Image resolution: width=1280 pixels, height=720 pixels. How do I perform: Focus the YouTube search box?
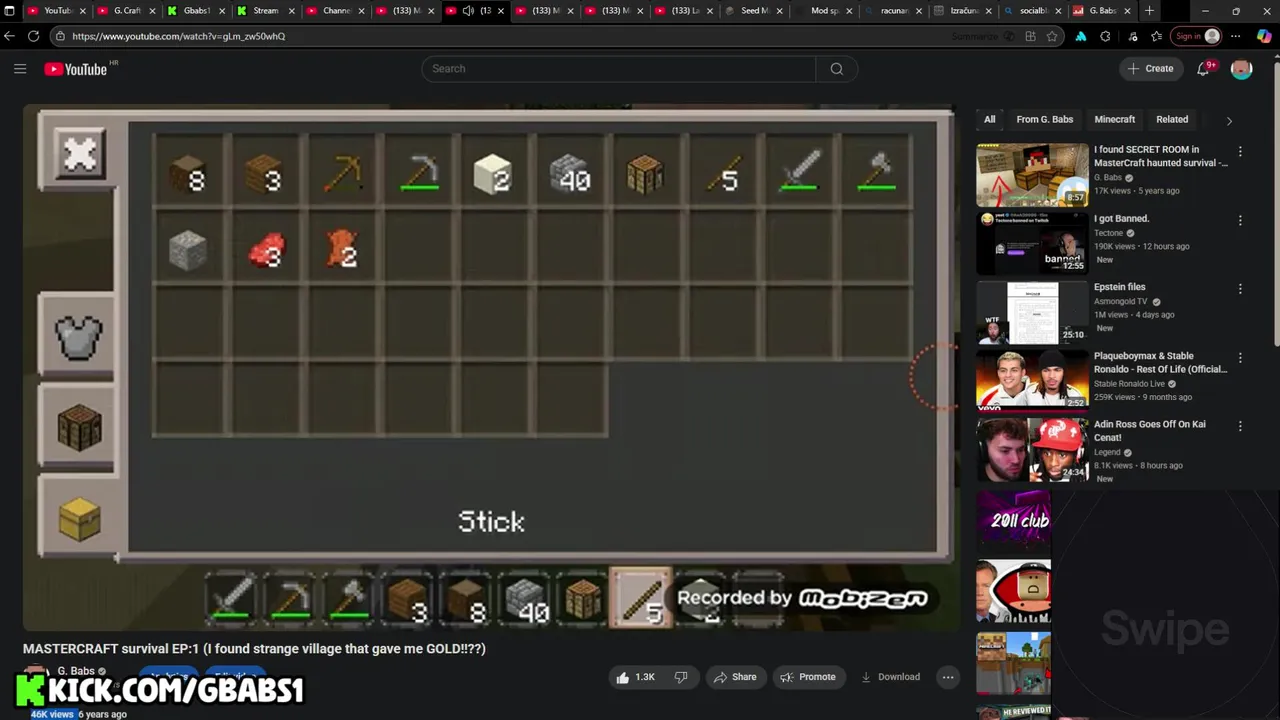[619, 69]
